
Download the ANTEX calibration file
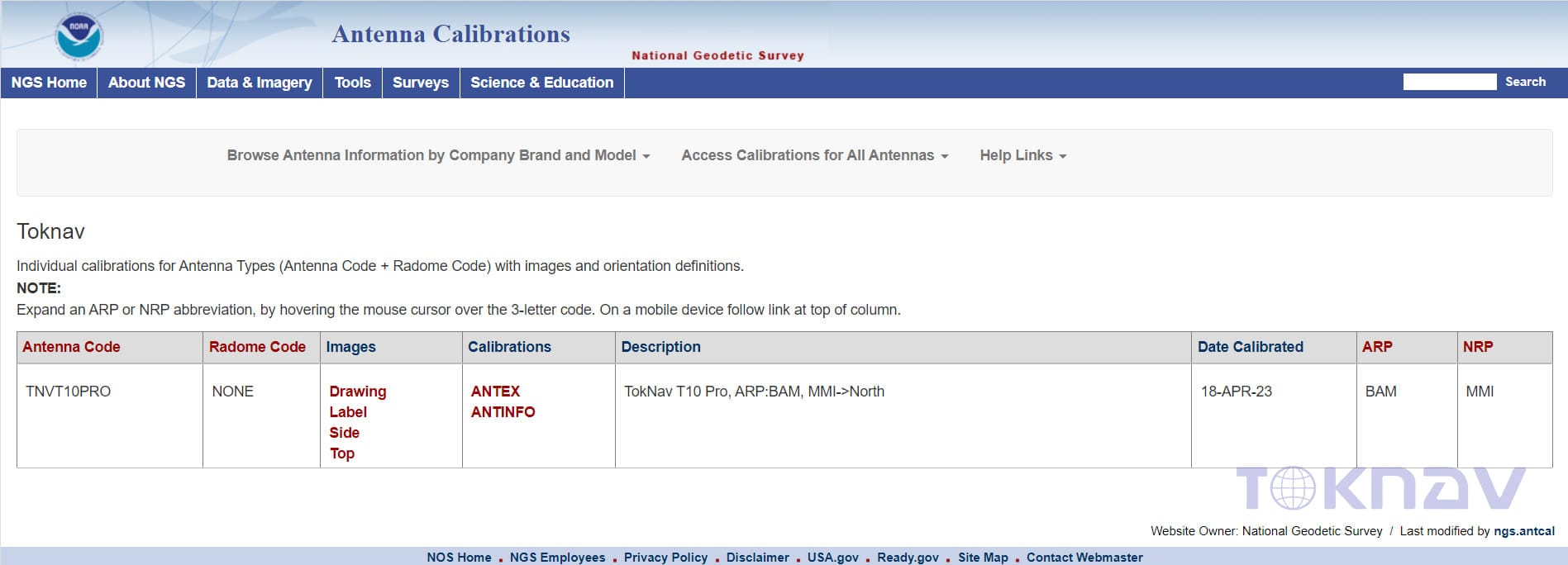coord(495,392)
